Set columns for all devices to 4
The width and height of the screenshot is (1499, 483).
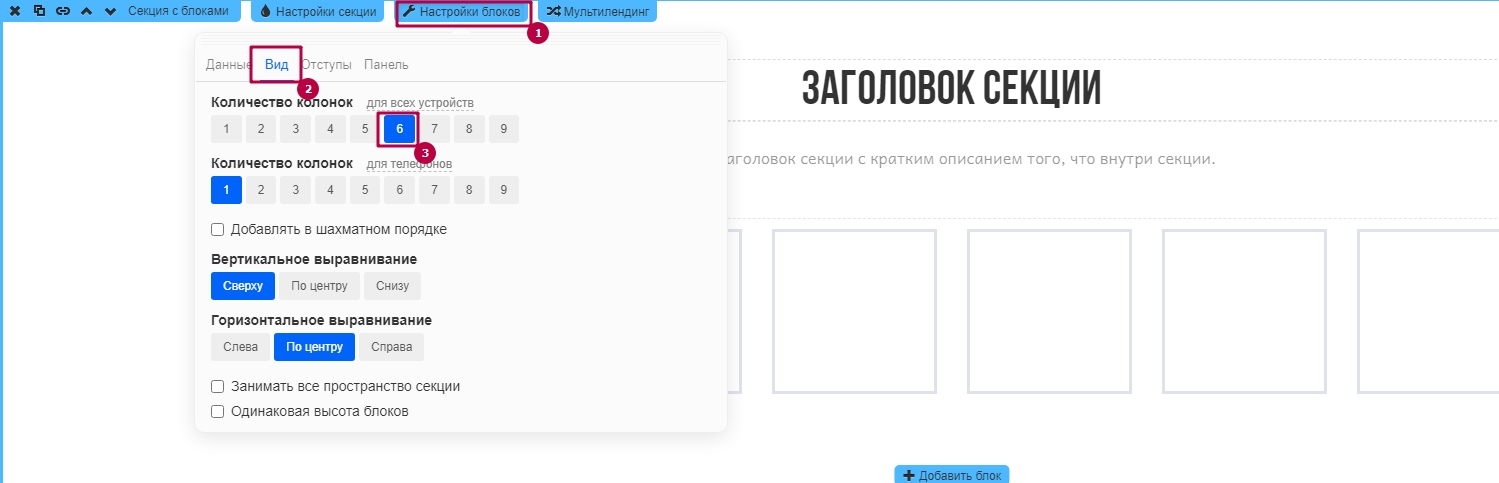click(330, 129)
